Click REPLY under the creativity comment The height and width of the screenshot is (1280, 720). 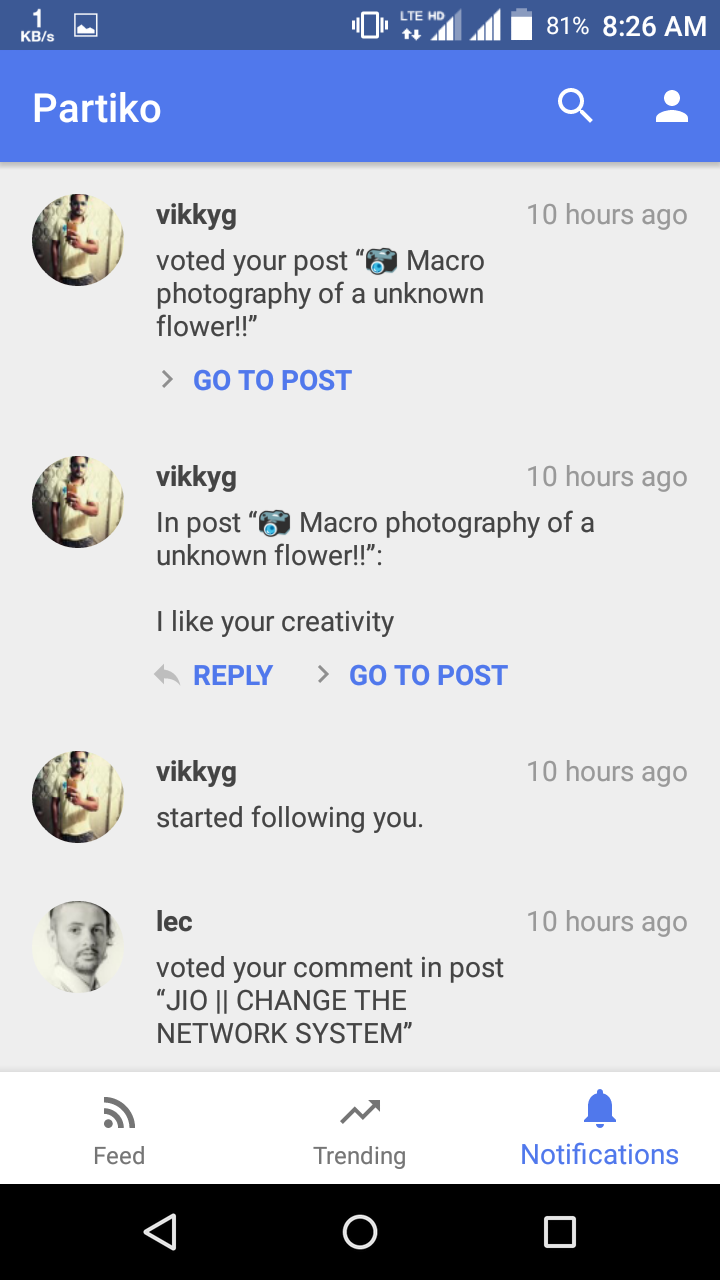[233, 676]
